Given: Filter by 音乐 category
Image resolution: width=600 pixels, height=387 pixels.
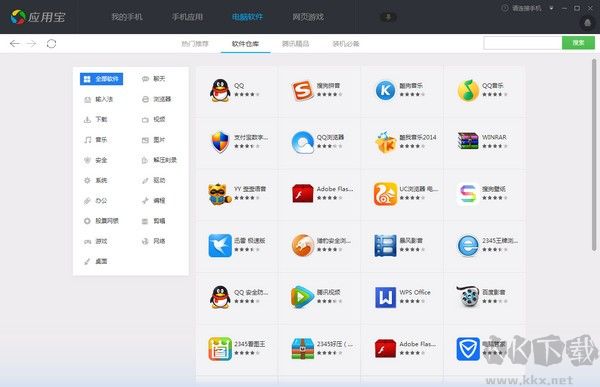Looking at the screenshot, I should 95,140.
